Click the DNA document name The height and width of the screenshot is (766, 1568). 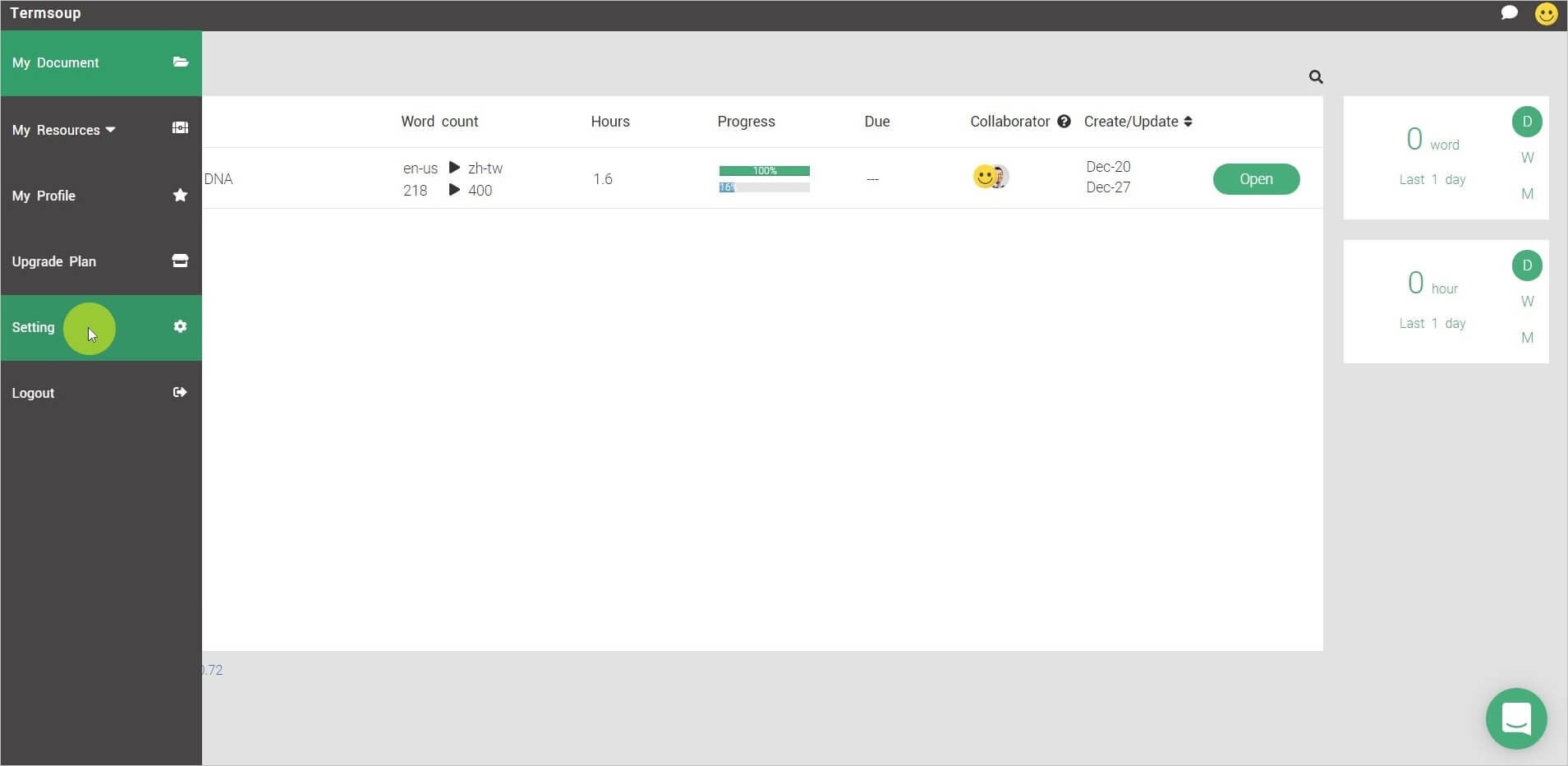point(218,179)
